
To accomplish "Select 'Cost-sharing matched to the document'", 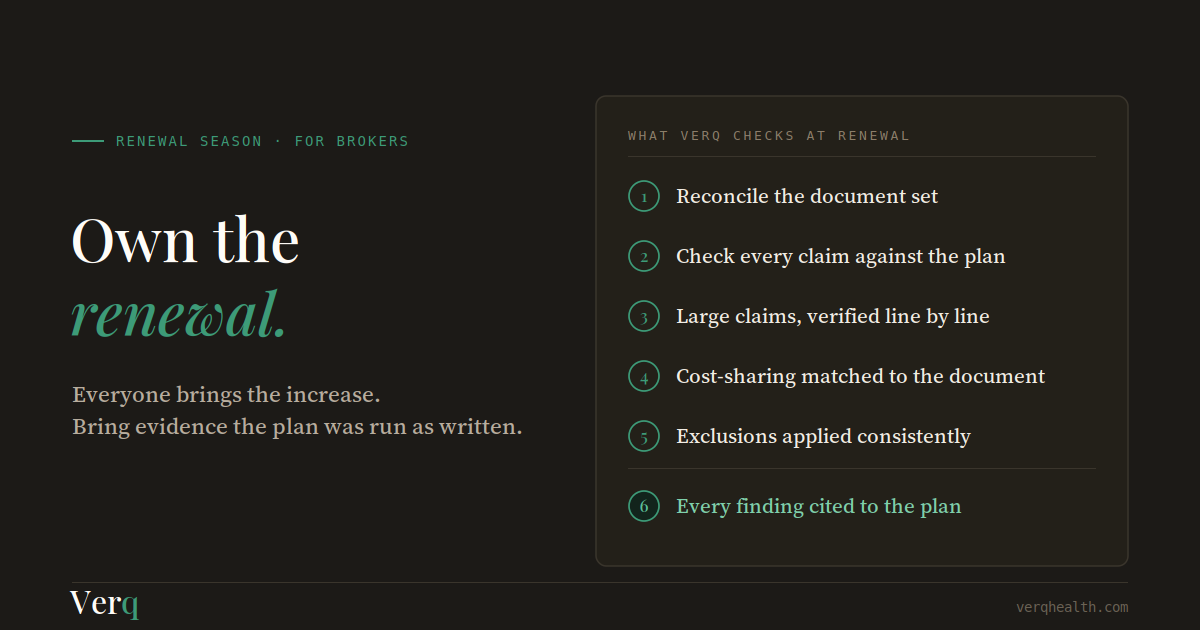I will pos(860,376).
